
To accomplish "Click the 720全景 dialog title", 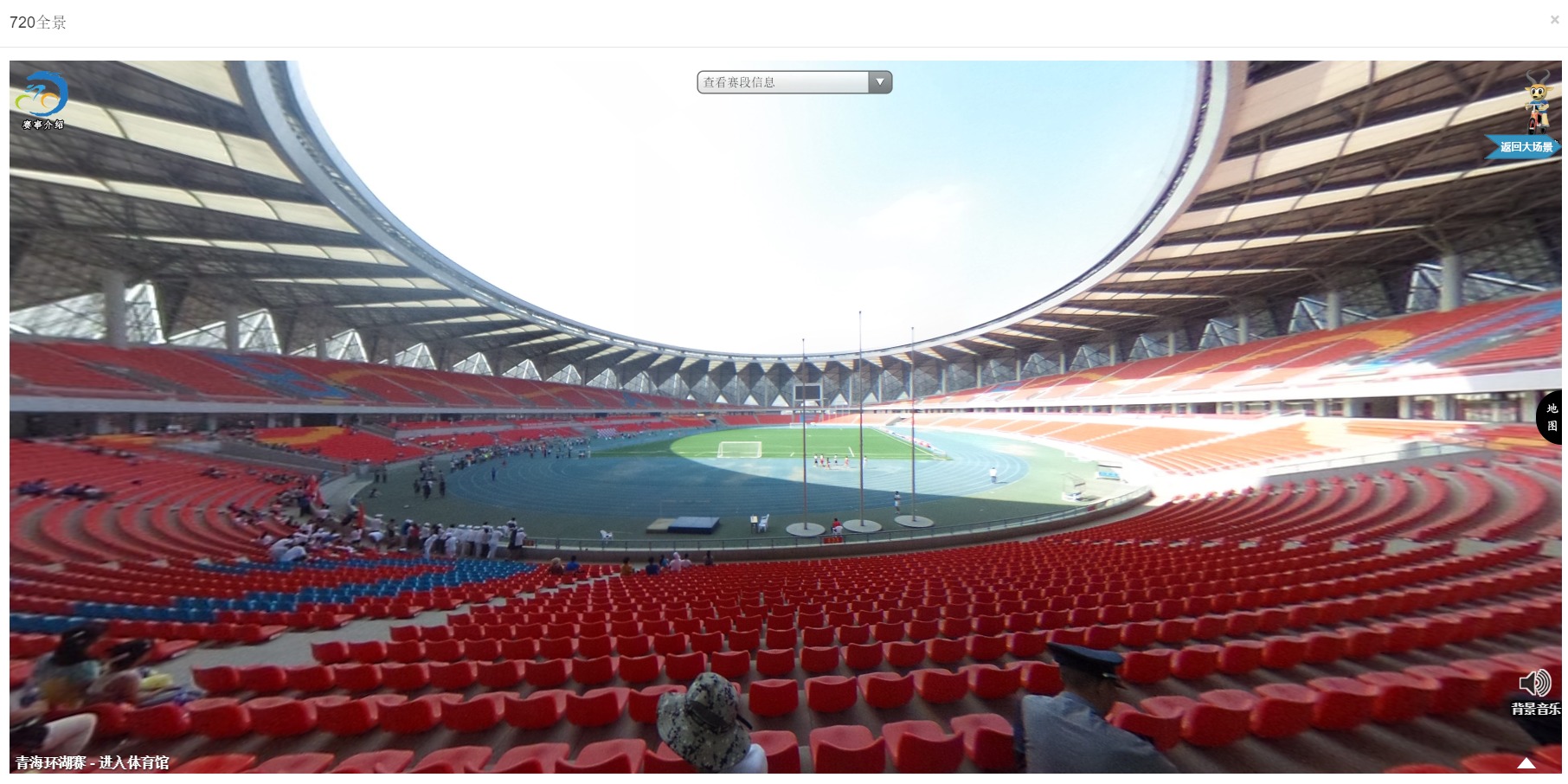I will tap(38, 22).
